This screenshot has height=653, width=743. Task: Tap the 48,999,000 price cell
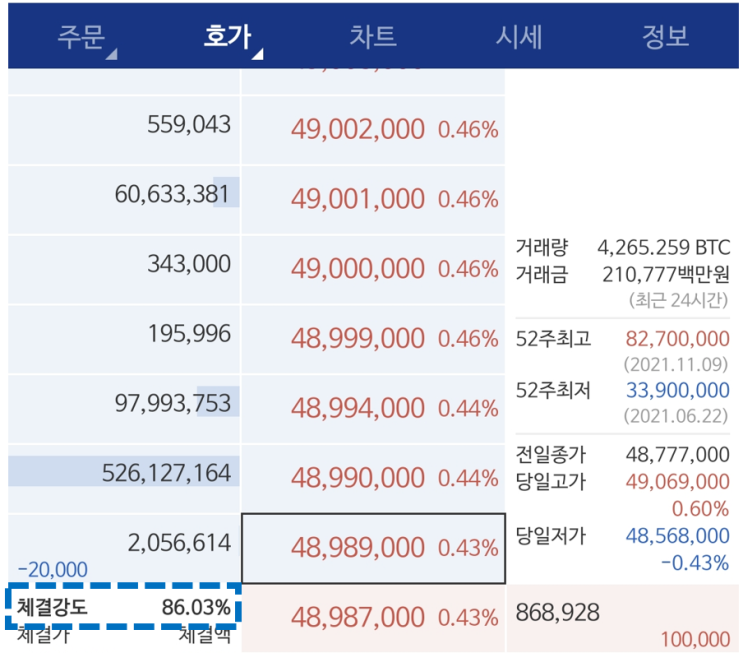373,339
